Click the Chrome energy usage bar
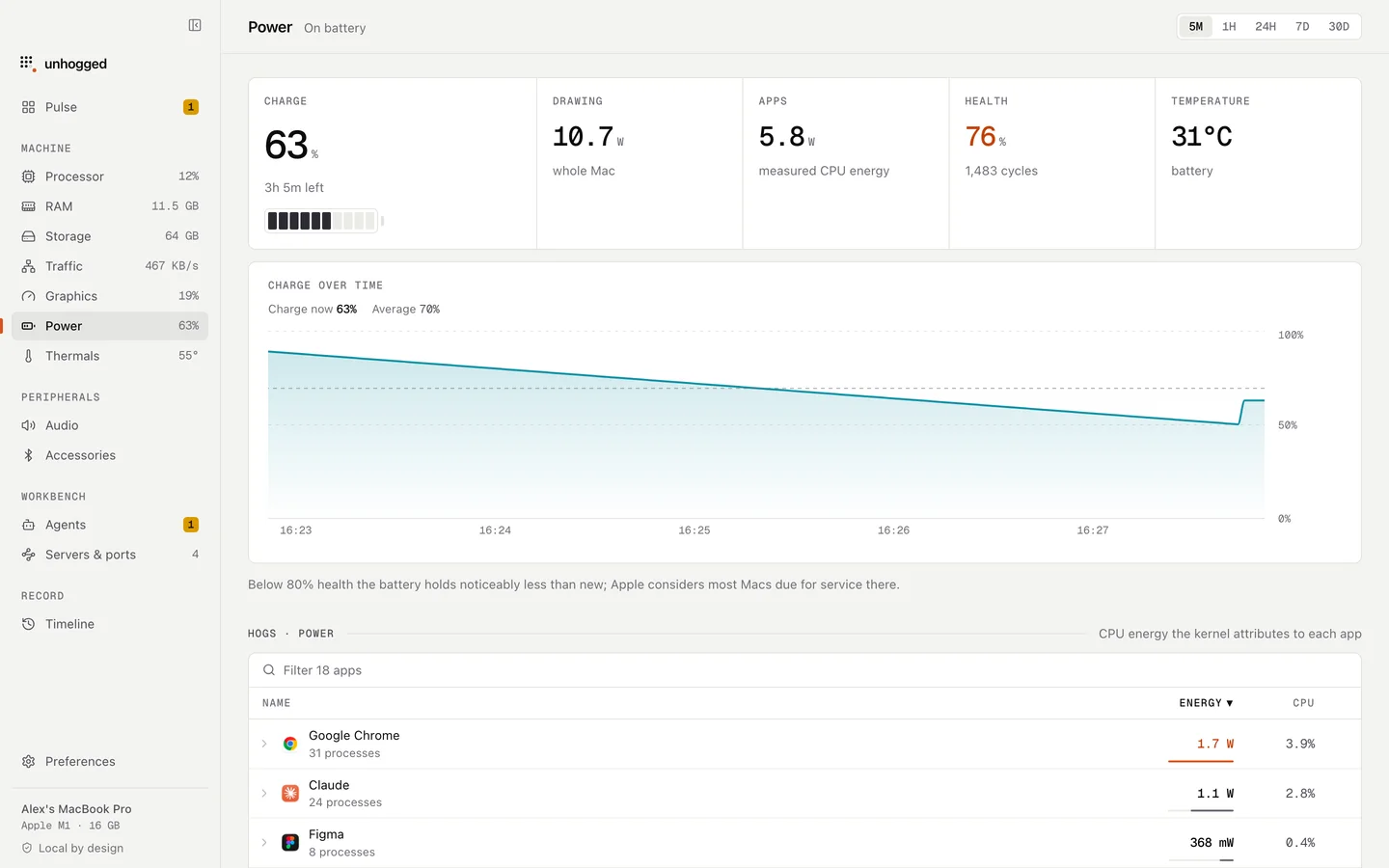The height and width of the screenshot is (868, 1389). point(1201,761)
